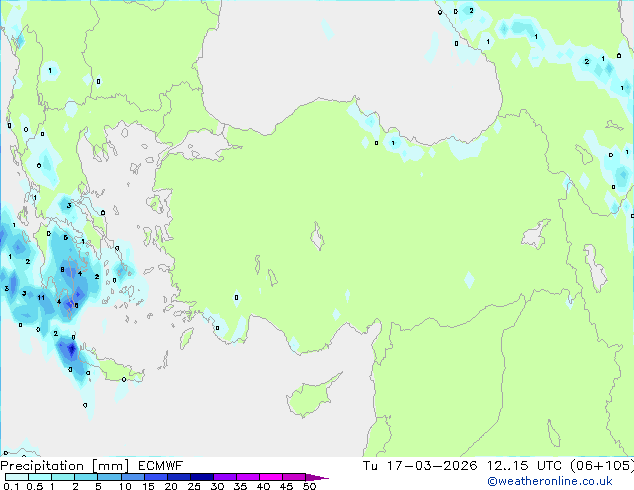Click the darkest blue precipitation cell near Crete

pyautogui.click(x=72, y=349)
